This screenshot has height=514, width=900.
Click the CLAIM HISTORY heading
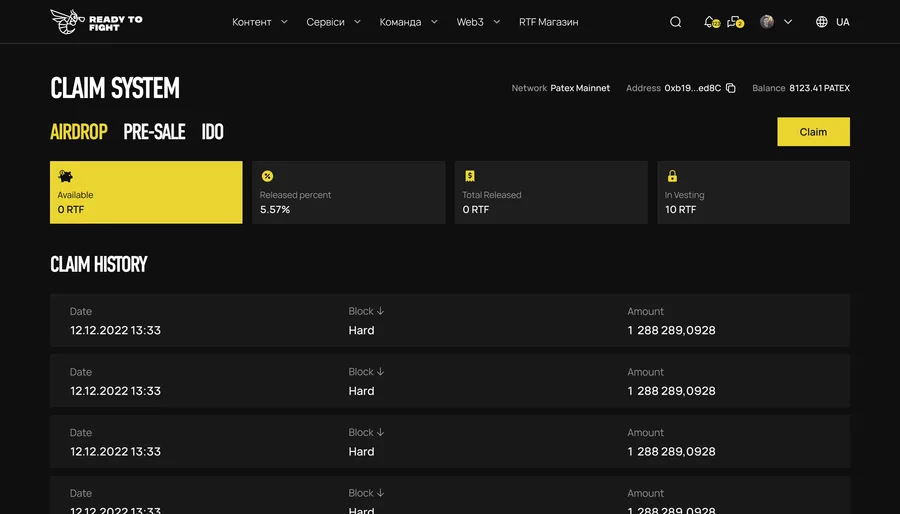[x=99, y=264]
